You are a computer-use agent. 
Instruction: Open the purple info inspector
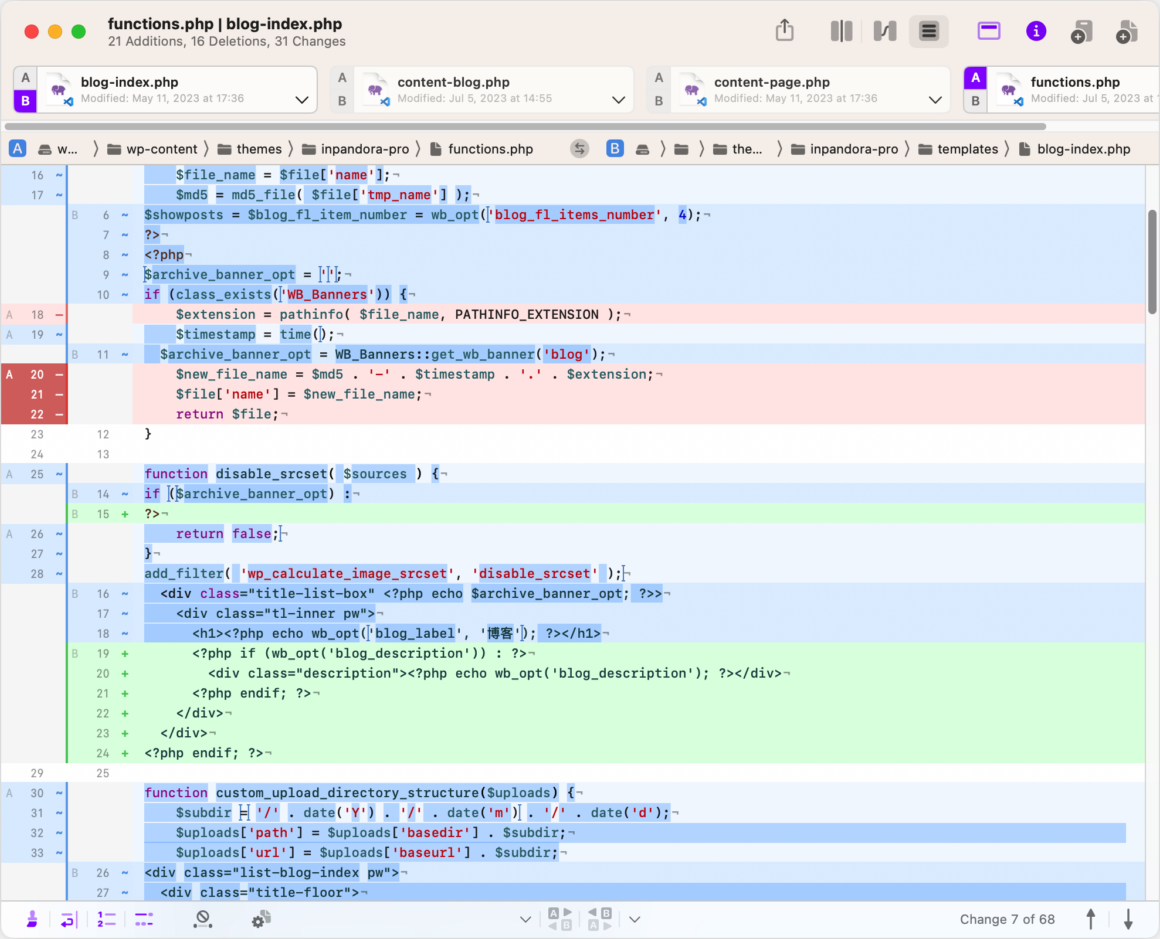1036,31
